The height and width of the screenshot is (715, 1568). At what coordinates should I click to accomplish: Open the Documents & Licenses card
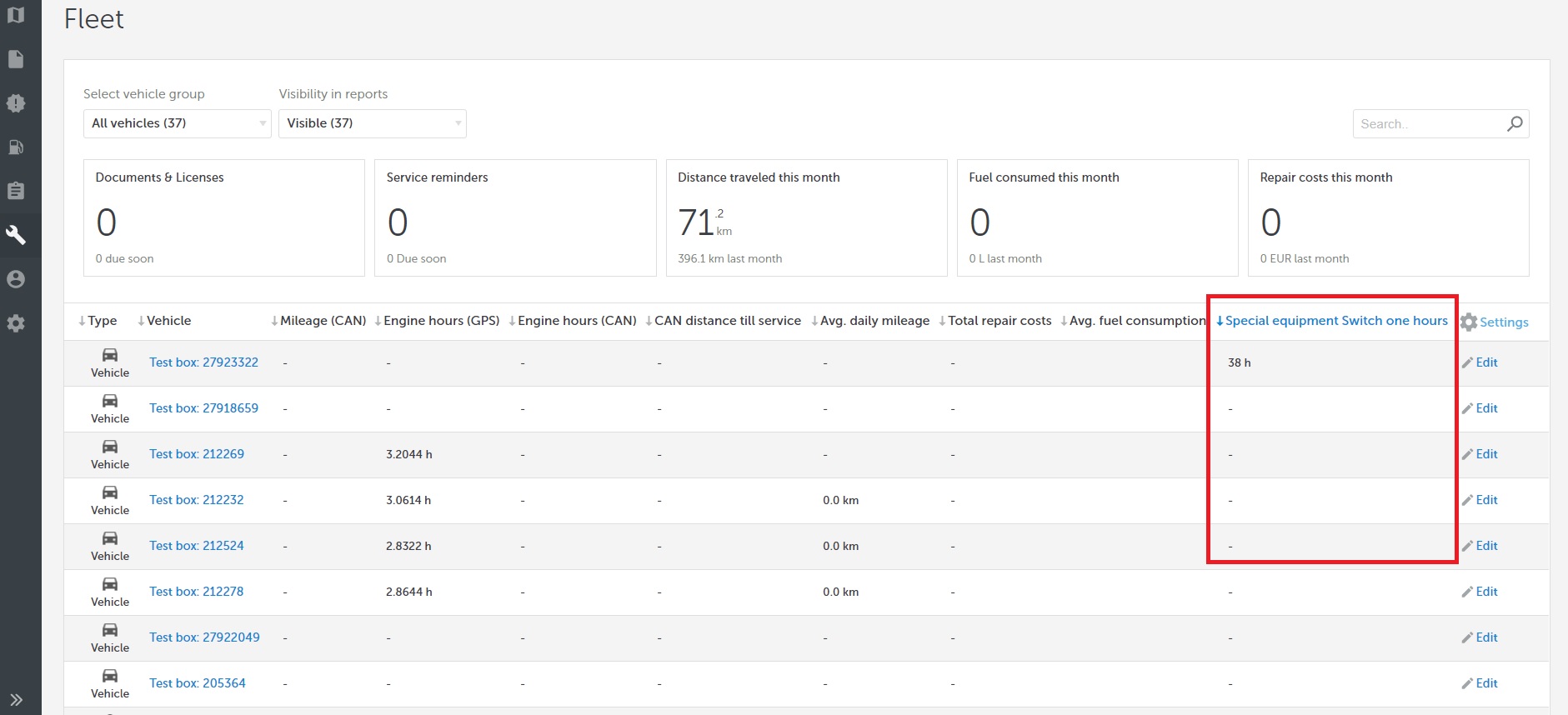[x=224, y=217]
